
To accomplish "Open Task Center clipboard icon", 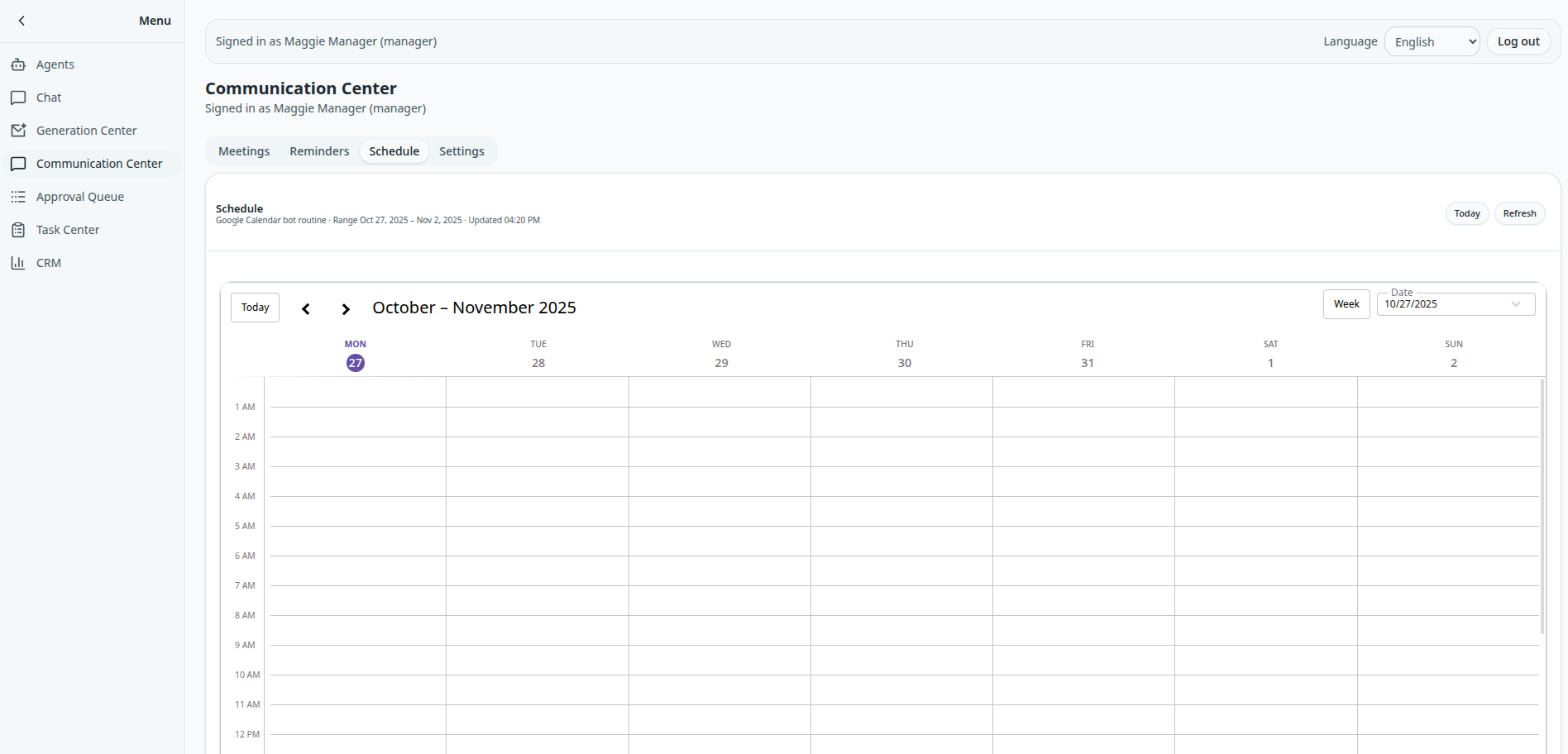I will (x=18, y=230).
